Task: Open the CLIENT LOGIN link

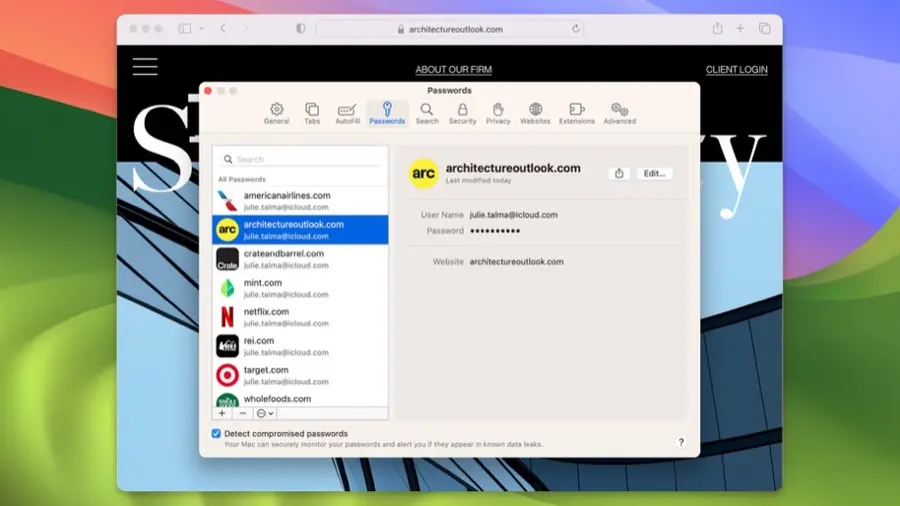Action: 736,70
